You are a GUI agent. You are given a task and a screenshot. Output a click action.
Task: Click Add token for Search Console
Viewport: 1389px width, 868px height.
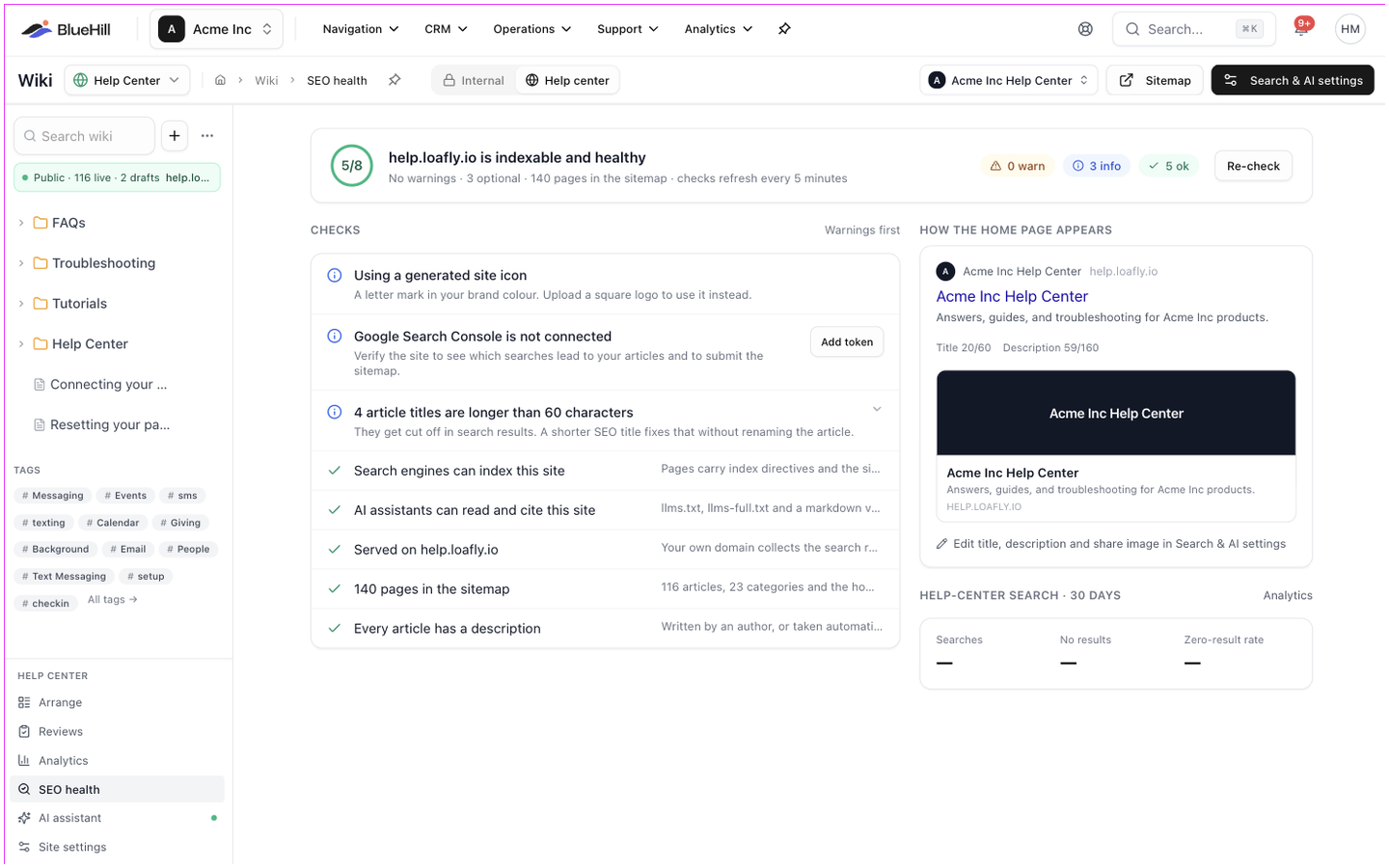pyautogui.click(x=847, y=341)
